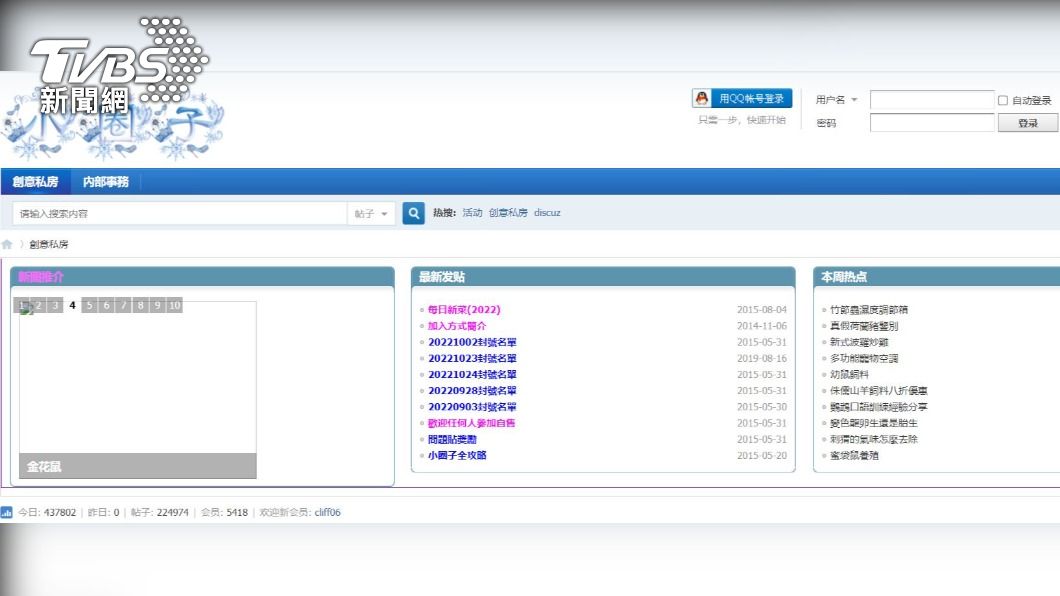Enable the 自动登录 checkbox

(x=1003, y=100)
